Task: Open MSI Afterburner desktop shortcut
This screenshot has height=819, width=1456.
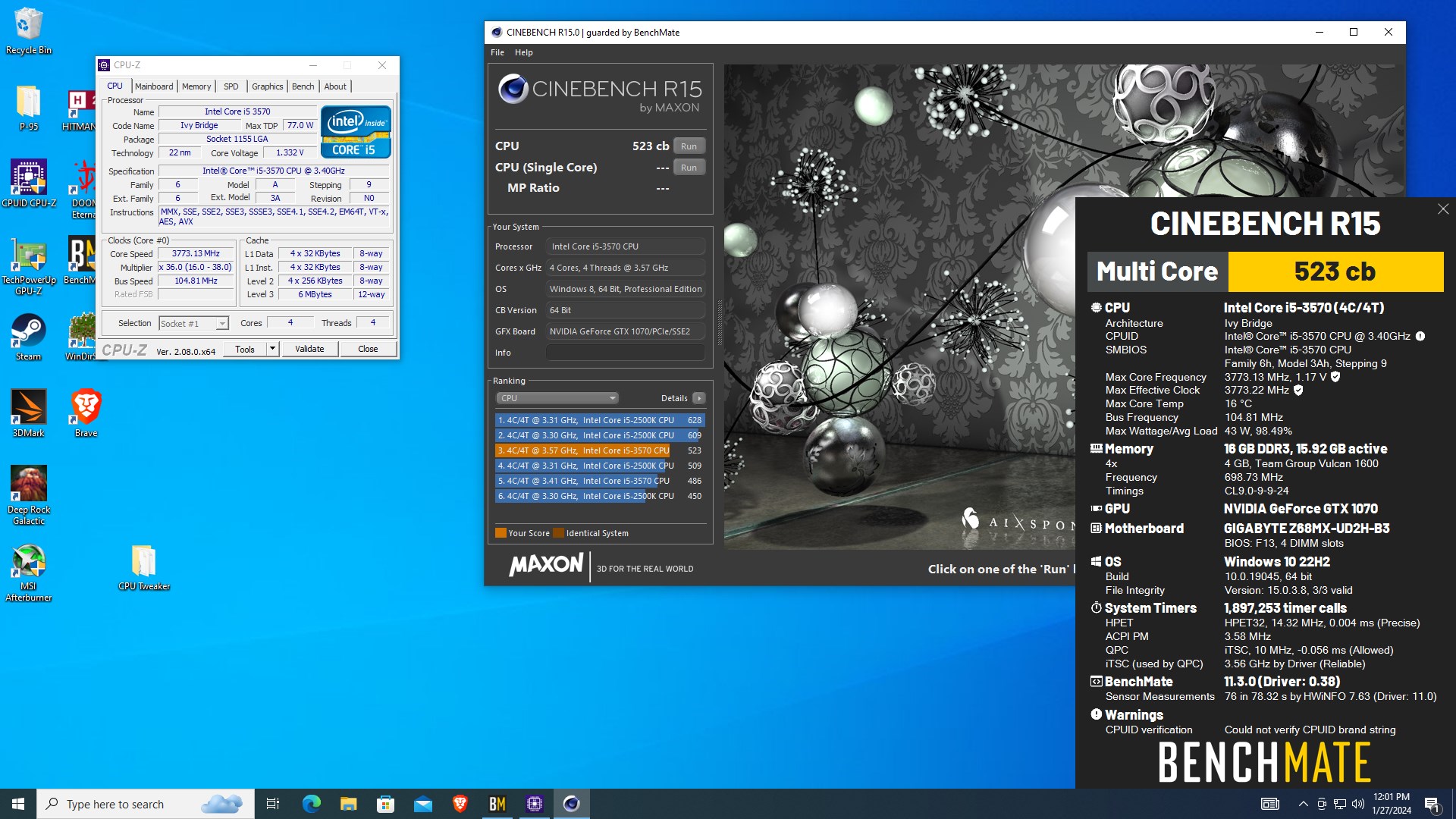Action: (x=29, y=573)
